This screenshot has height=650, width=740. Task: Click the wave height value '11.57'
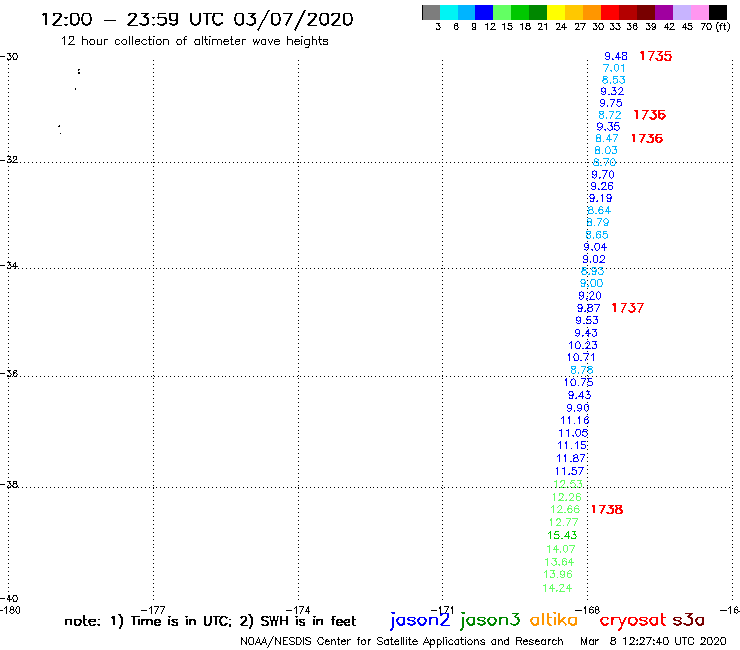point(570,471)
